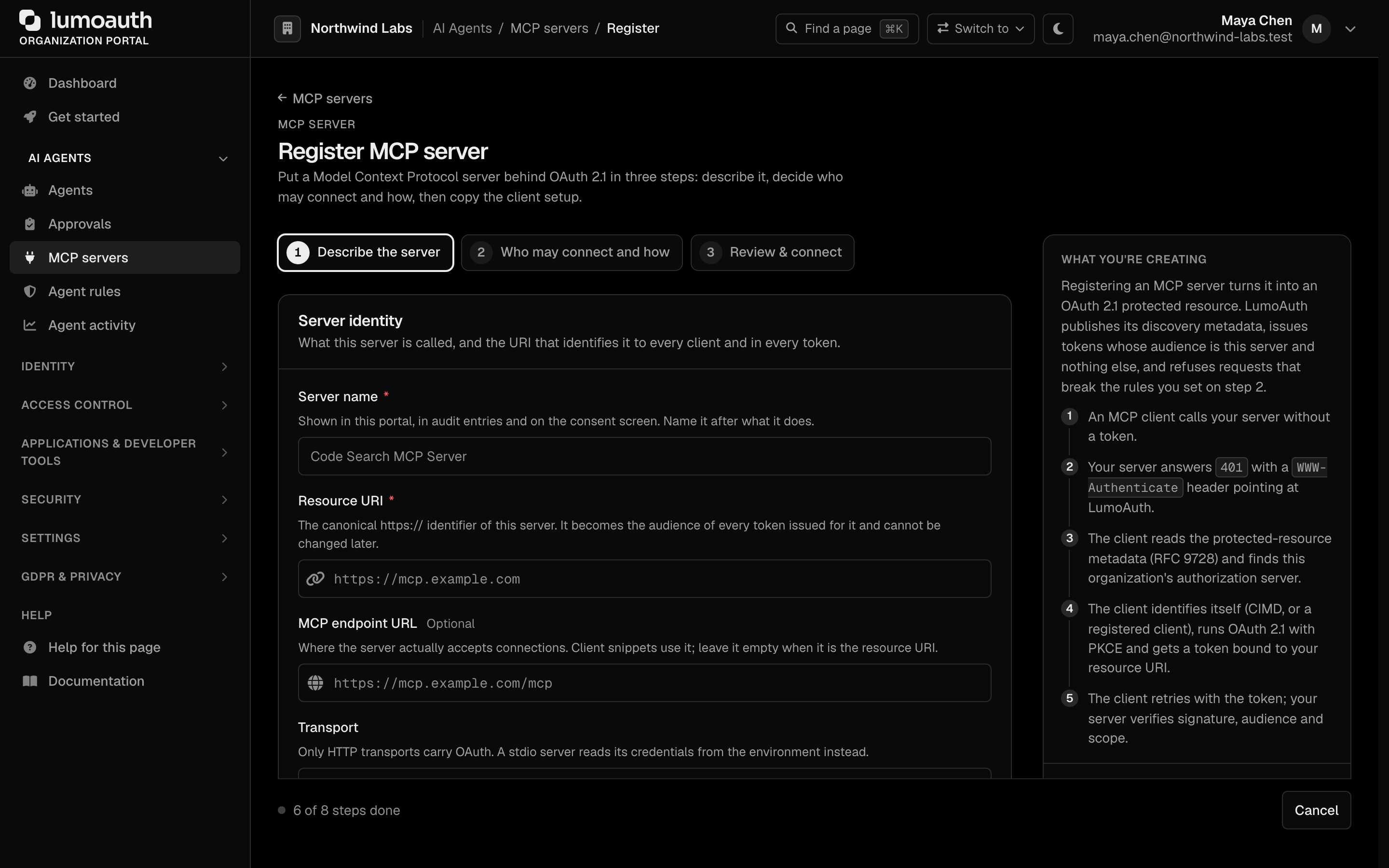Click the organization building icon beside Northwind Labs
Viewport: 1389px width, 868px height.
[287, 28]
